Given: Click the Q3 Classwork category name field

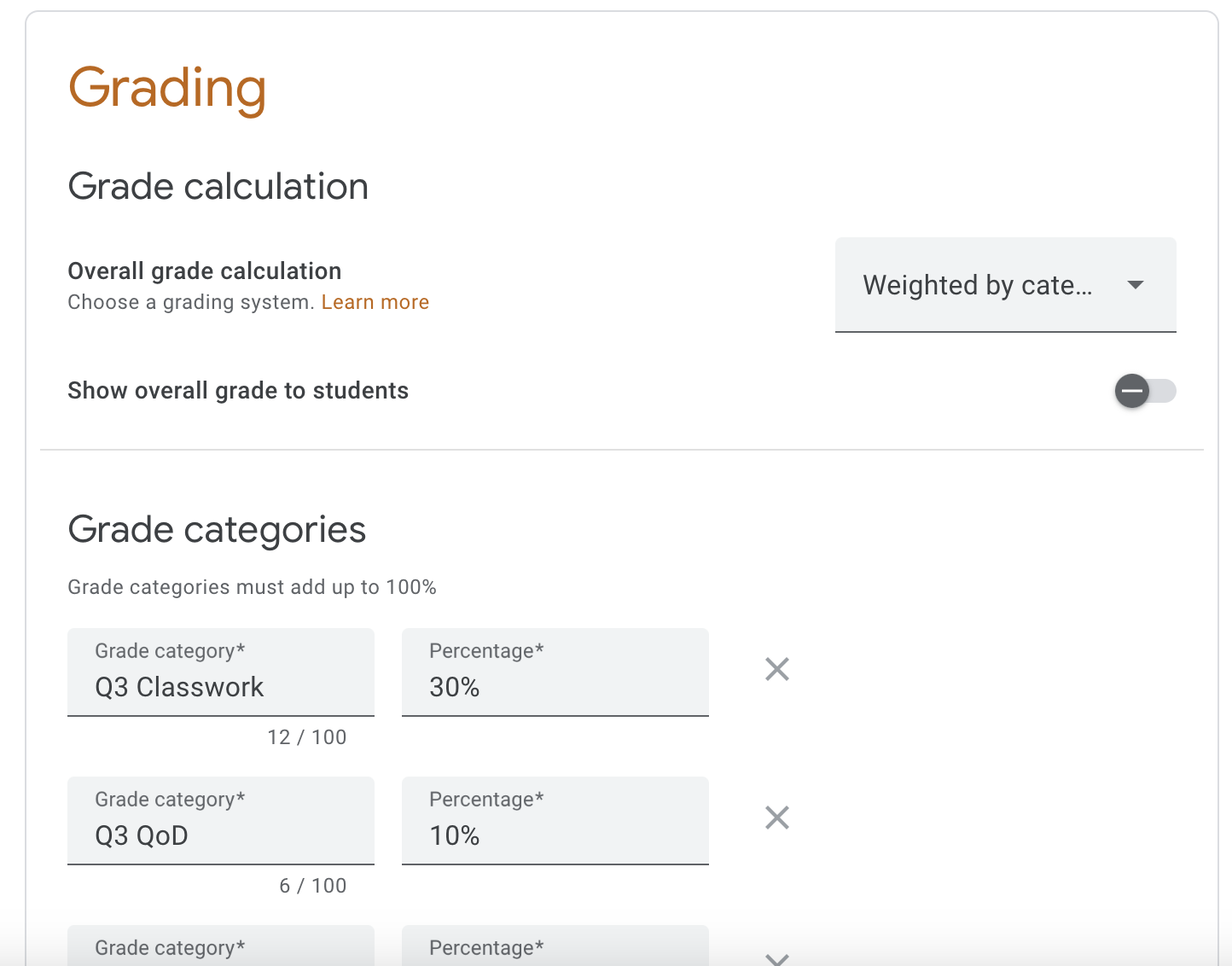Looking at the screenshot, I should [x=220, y=687].
